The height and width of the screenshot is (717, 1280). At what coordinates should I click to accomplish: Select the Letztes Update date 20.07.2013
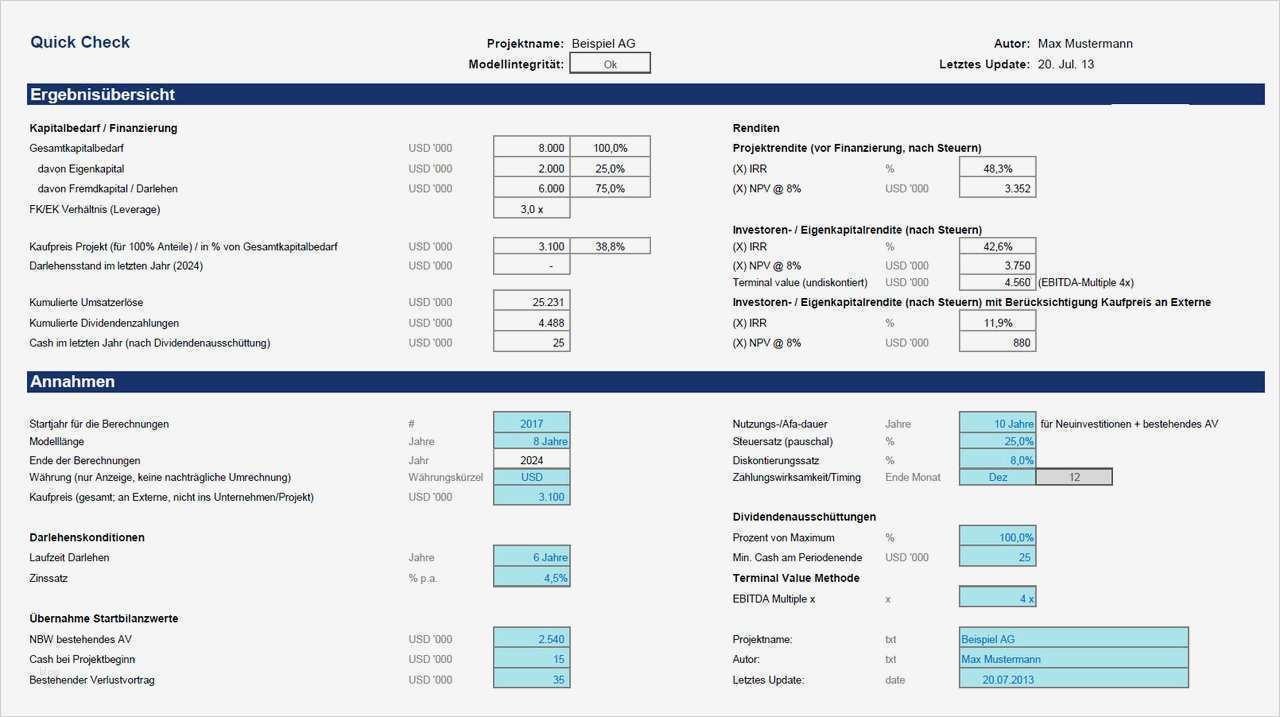click(1073, 679)
